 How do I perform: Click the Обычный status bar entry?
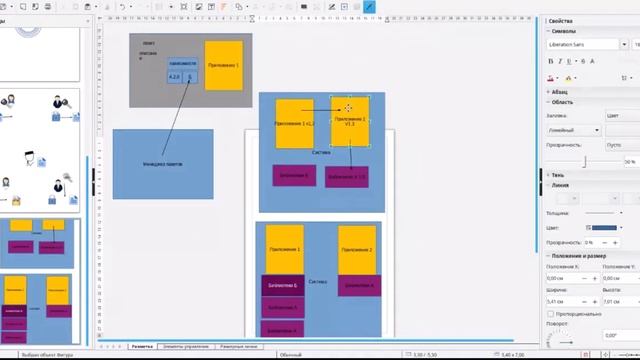[291, 355]
